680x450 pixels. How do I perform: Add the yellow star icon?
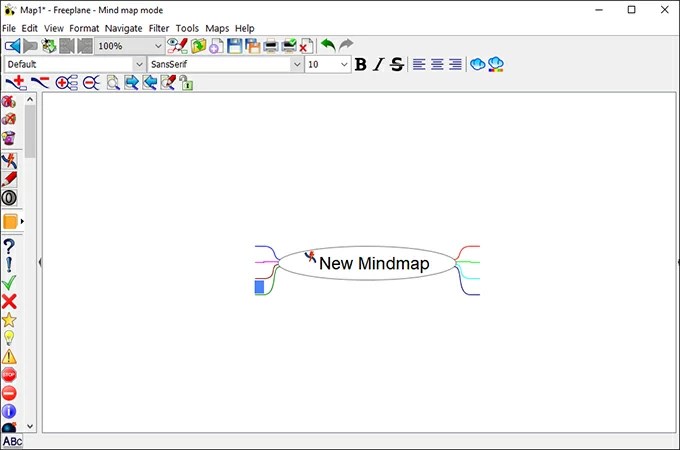(9, 320)
